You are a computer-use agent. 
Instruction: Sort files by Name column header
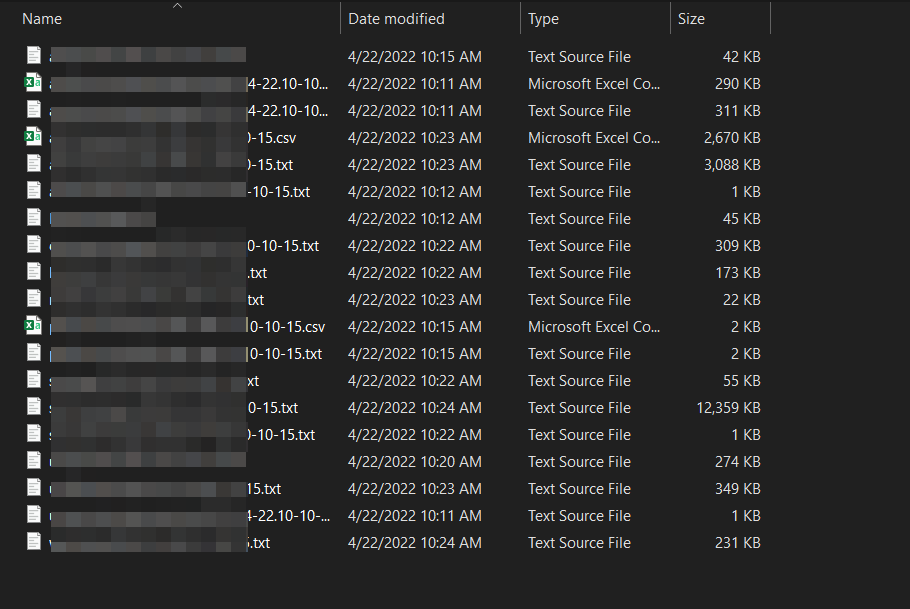[42, 19]
